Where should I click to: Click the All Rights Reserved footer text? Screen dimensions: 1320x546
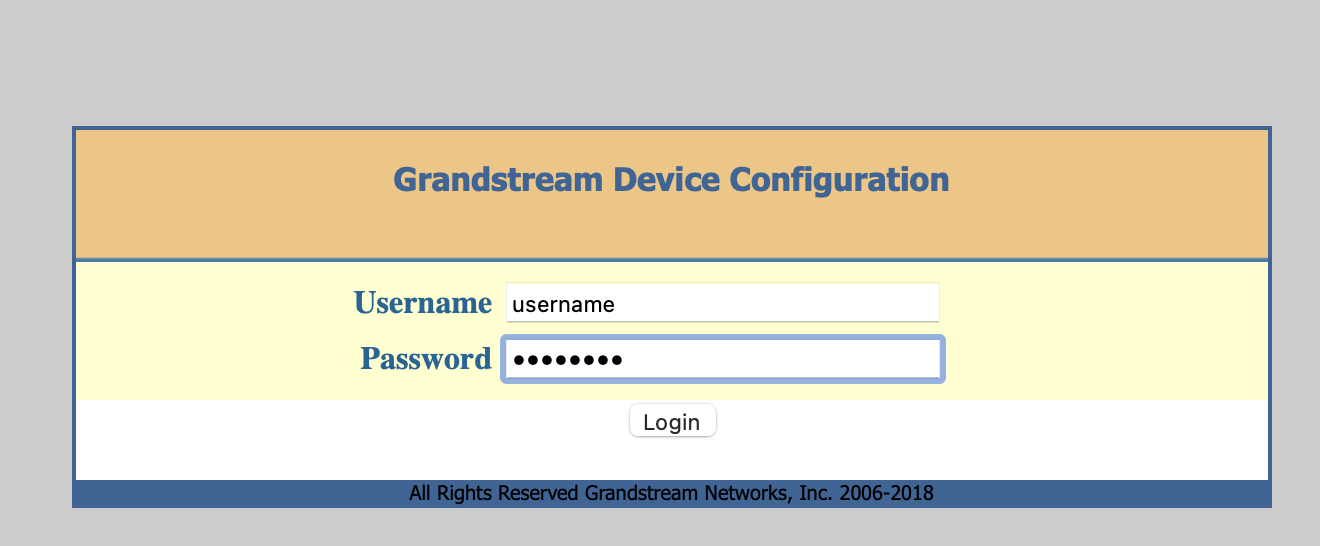click(495, 493)
